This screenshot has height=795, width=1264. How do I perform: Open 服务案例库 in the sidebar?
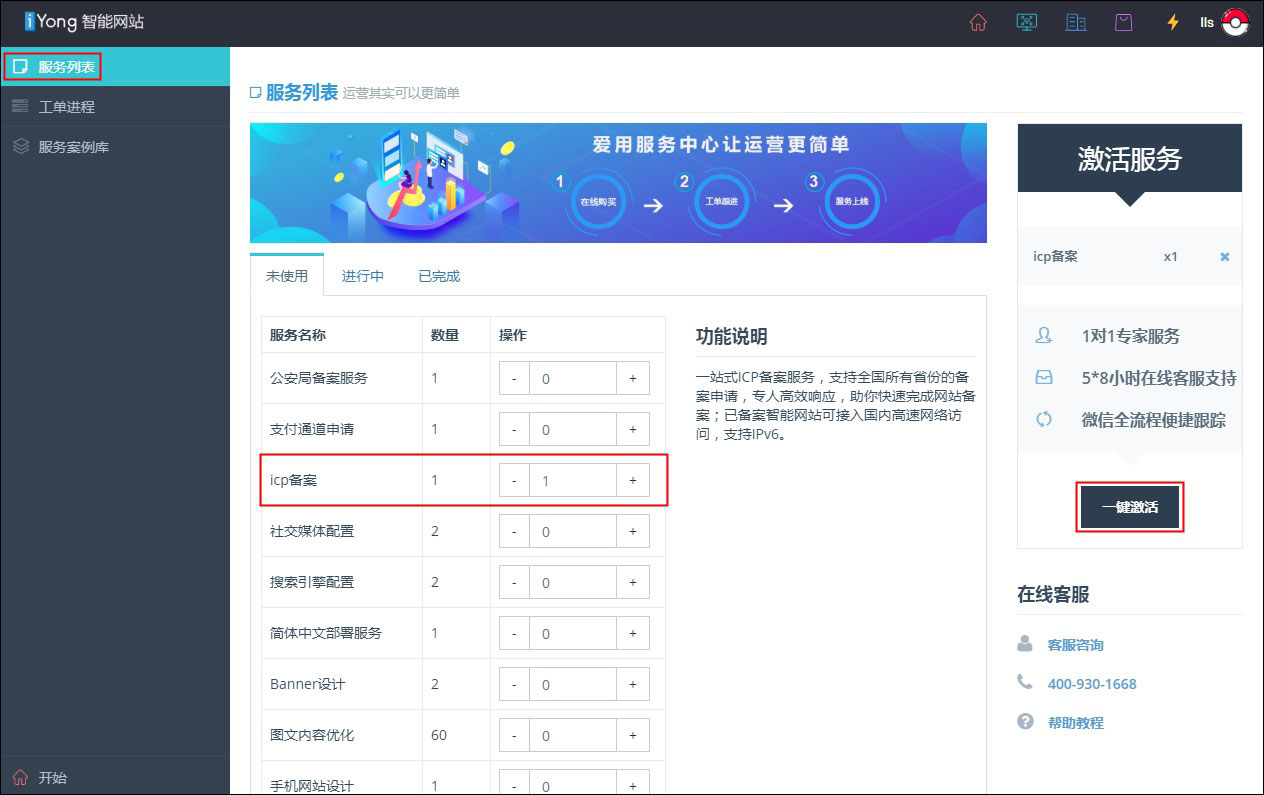coord(73,147)
